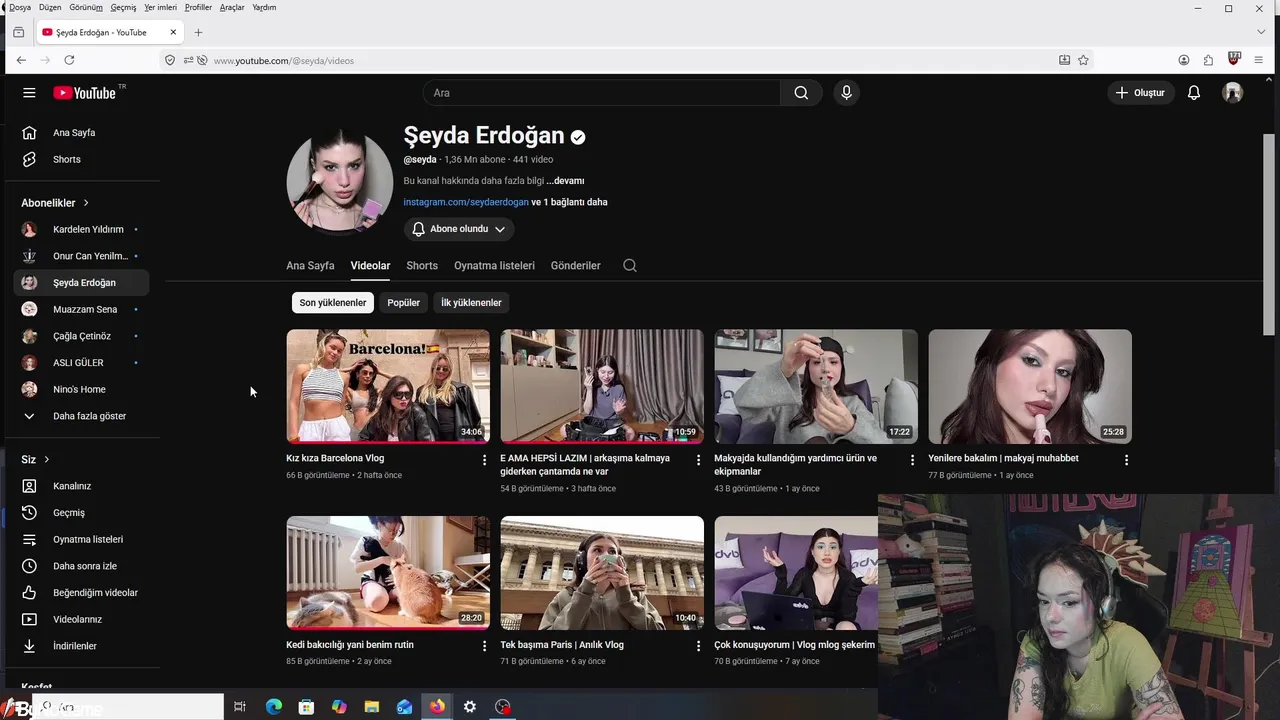Play the Yenilere bakalım makyaj muhabbet thumbnail
1280x720 pixels.
[1030, 386]
